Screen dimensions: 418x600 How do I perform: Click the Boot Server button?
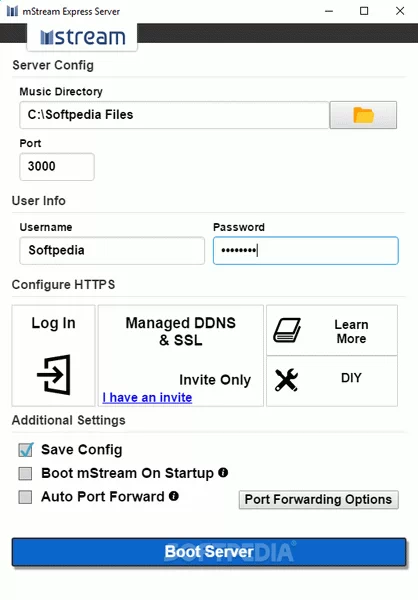[x=209, y=552]
